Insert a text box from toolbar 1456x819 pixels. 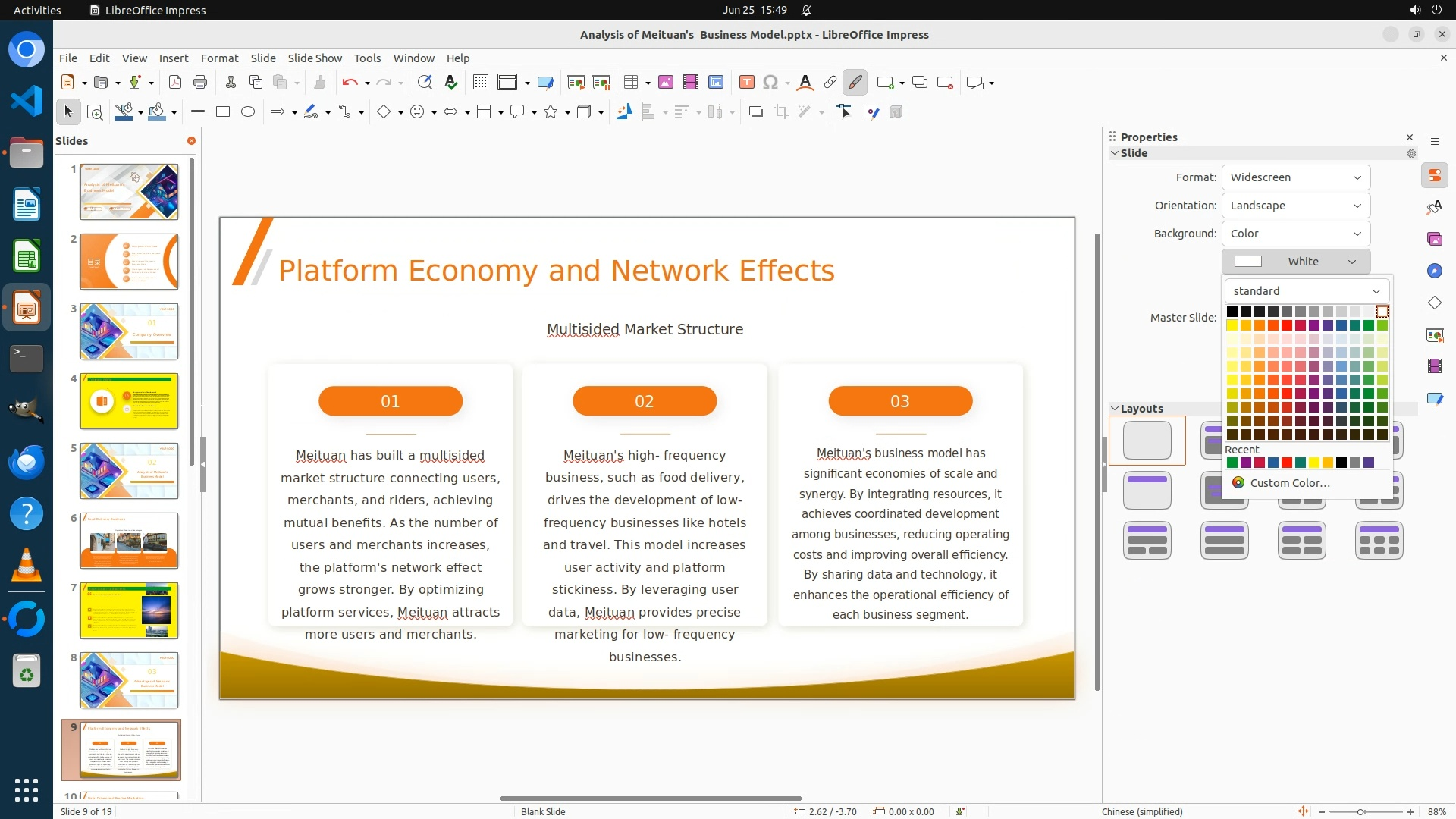click(746, 83)
